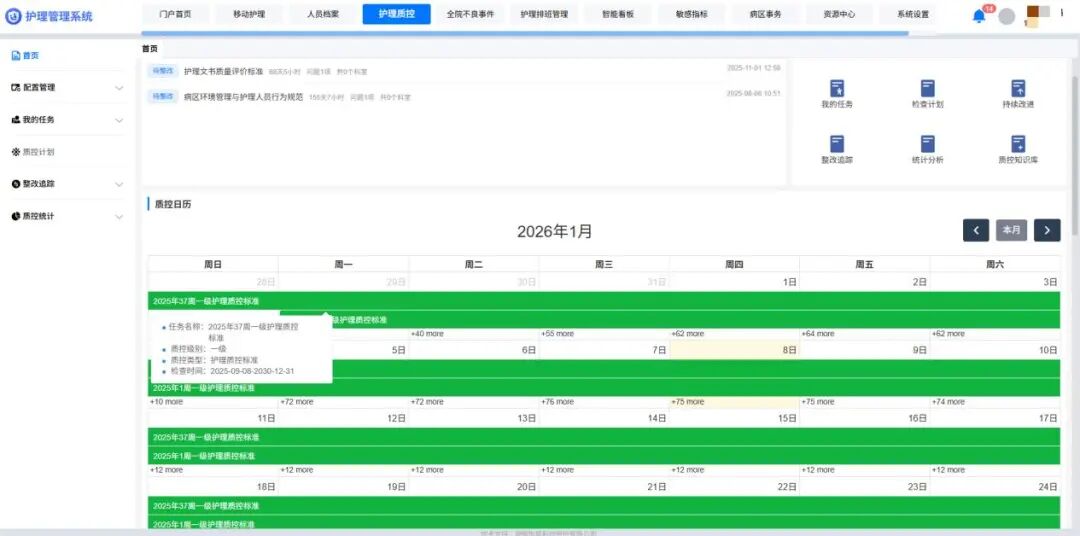
Task: Open the 统计分析 shortcut icon
Action: [x=927, y=145]
